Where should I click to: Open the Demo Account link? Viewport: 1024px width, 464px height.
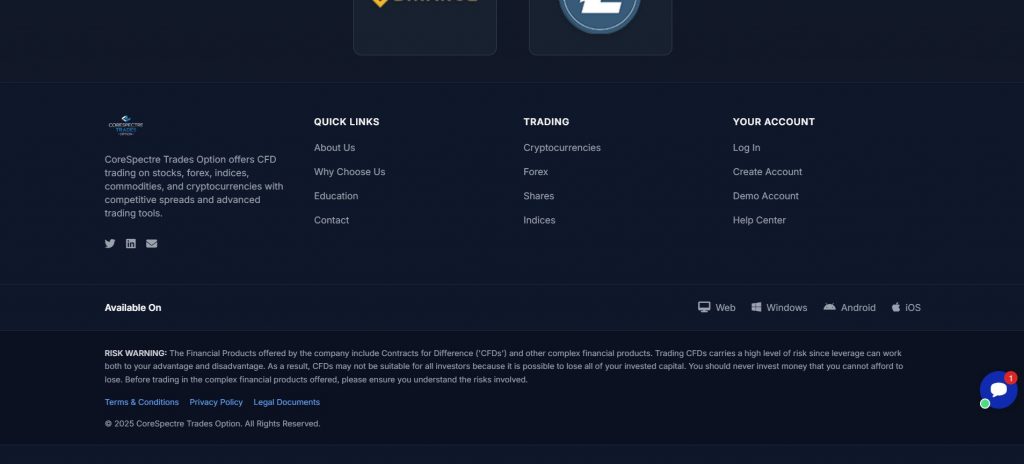pyautogui.click(x=766, y=196)
